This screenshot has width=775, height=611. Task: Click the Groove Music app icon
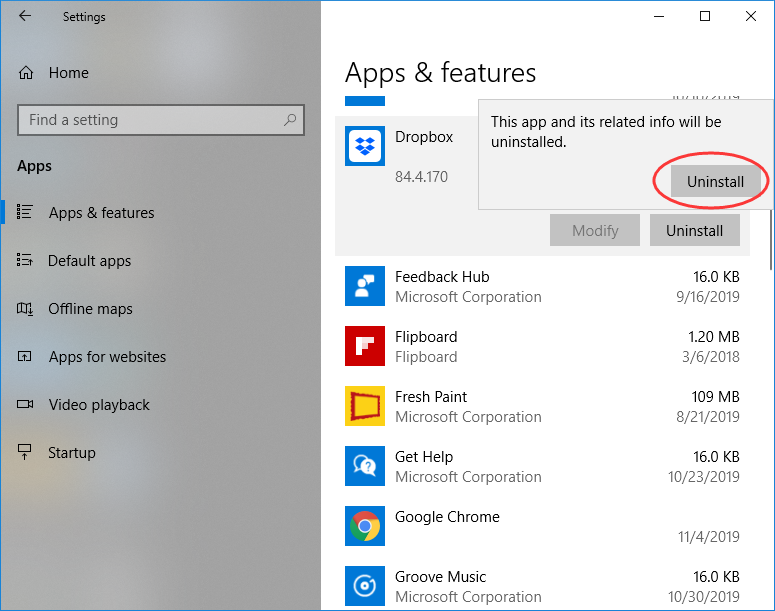(x=365, y=586)
